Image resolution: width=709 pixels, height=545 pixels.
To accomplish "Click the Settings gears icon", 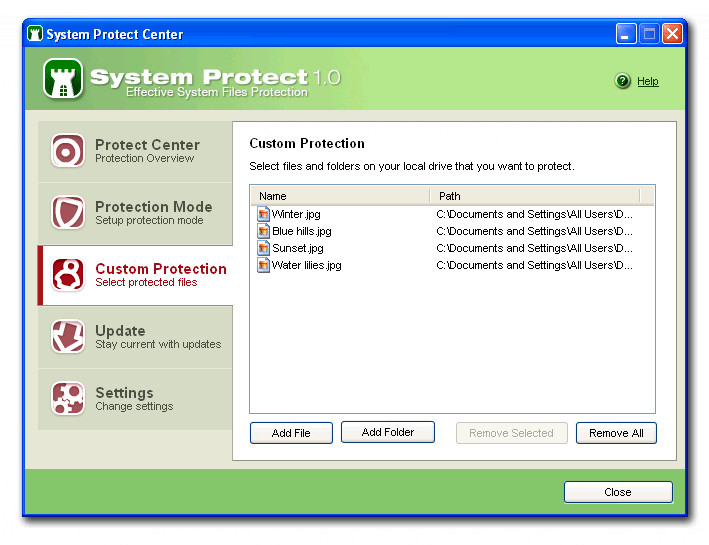I will tap(67, 398).
